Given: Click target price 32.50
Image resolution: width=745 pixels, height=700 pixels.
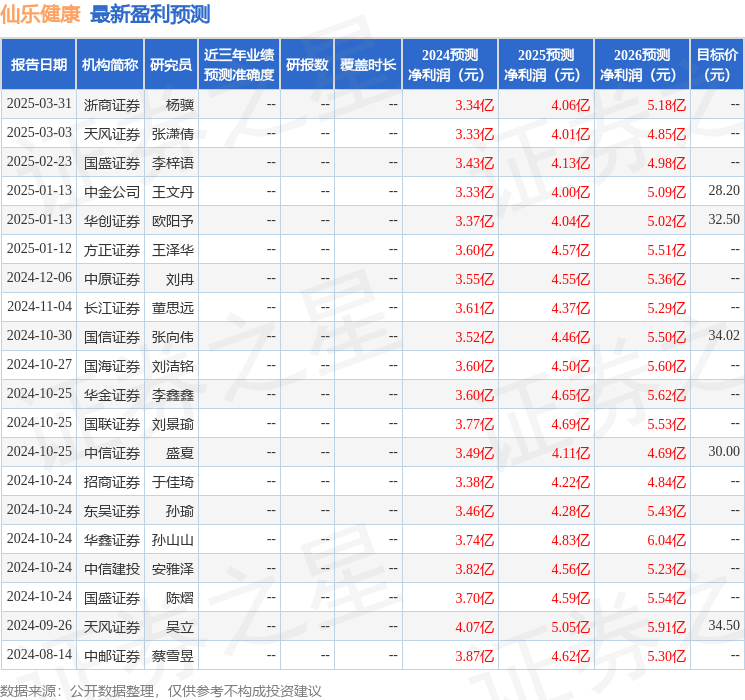Looking at the screenshot, I should (x=724, y=220).
